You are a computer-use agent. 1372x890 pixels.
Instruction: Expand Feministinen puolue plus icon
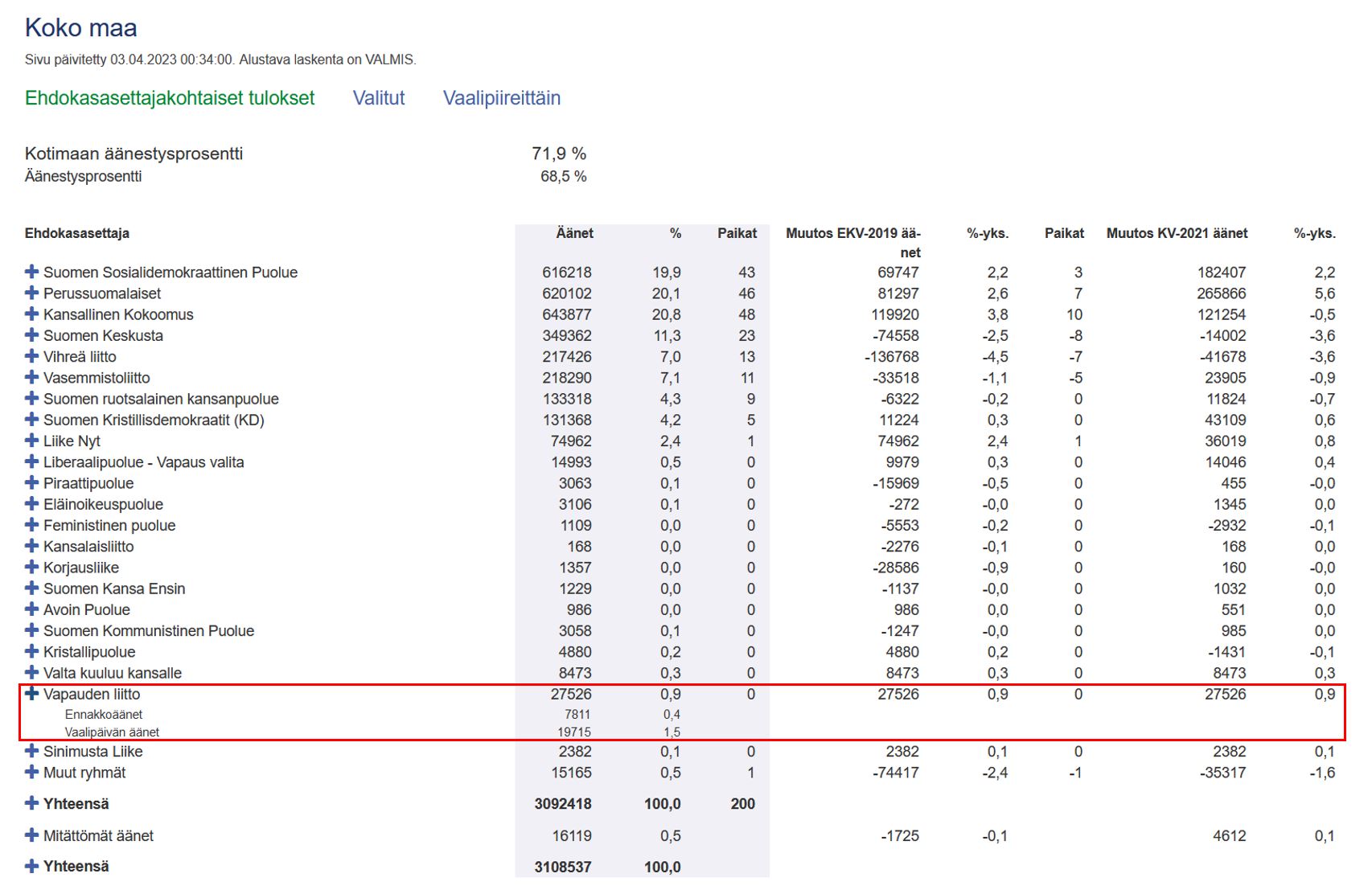click(x=31, y=525)
